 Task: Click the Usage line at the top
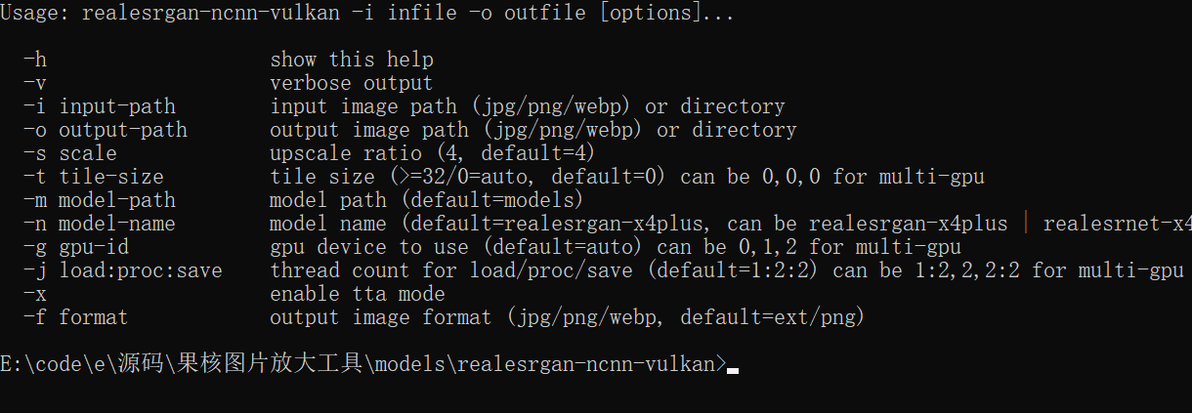[367, 14]
